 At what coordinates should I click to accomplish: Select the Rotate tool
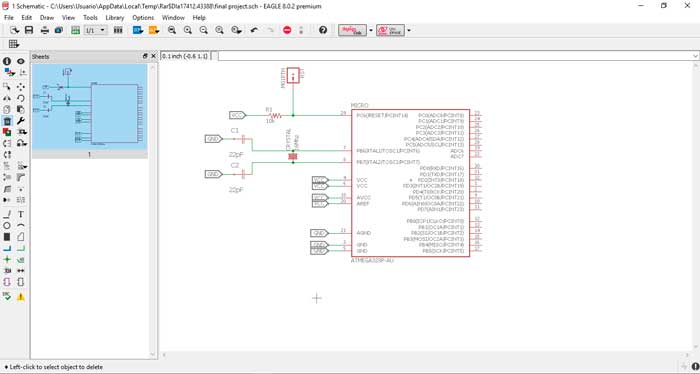pyautogui.click(x=21, y=98)
